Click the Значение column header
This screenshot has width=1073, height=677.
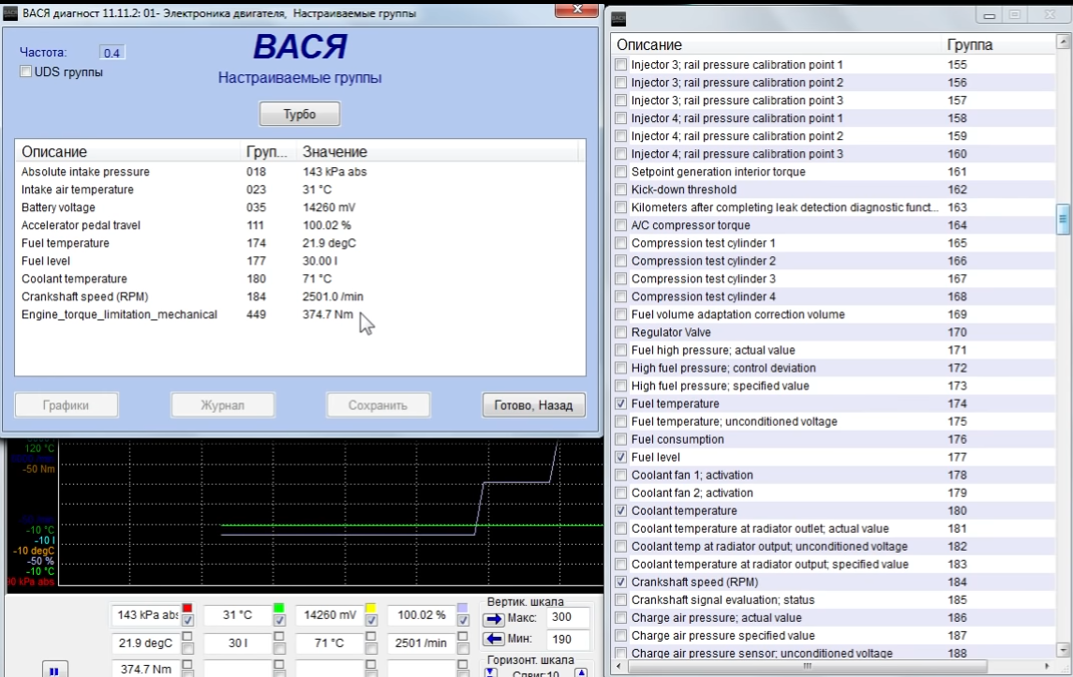(335, 152)
